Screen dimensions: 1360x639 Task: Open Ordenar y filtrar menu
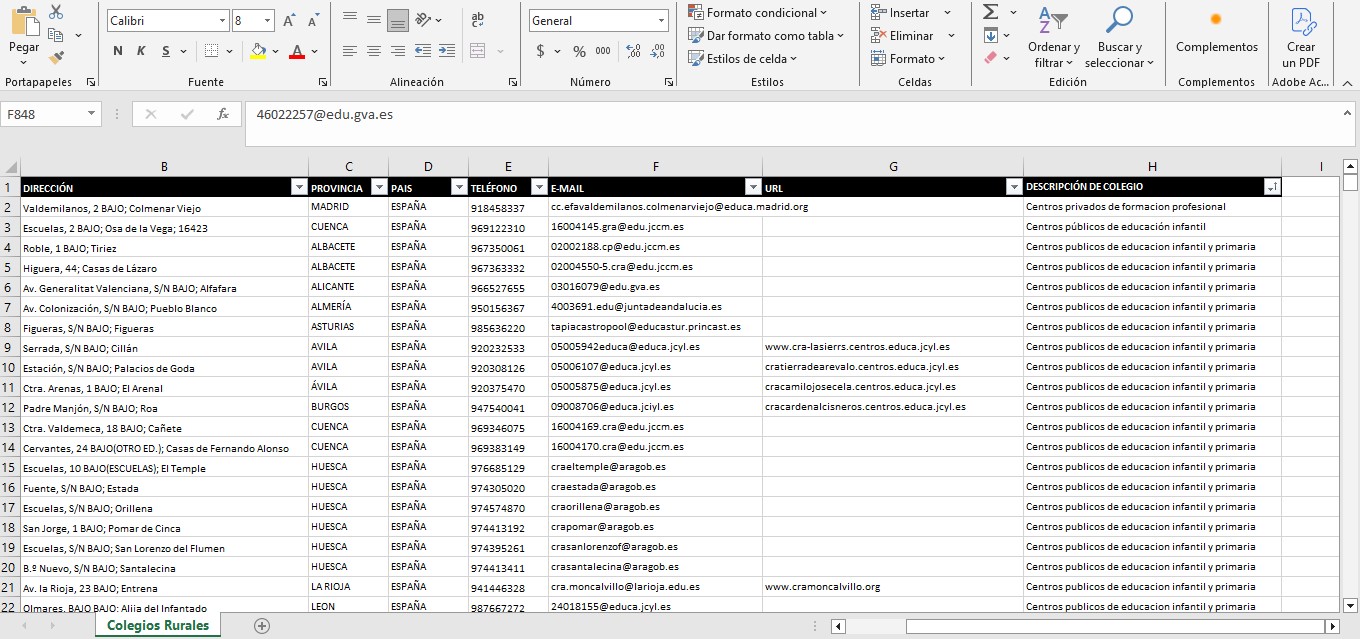click(x=1053, y=38)
